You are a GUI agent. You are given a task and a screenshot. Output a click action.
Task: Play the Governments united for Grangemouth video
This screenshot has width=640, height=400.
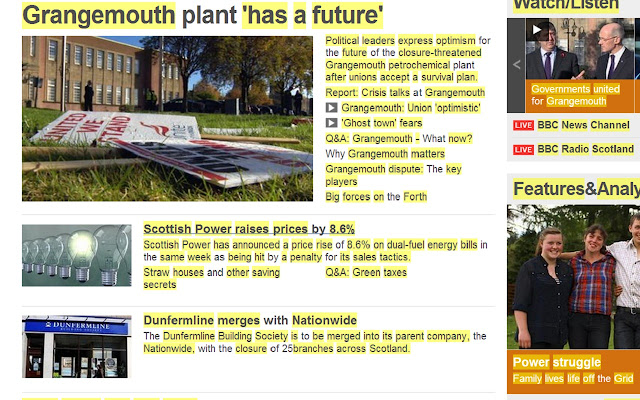point(537,30)
